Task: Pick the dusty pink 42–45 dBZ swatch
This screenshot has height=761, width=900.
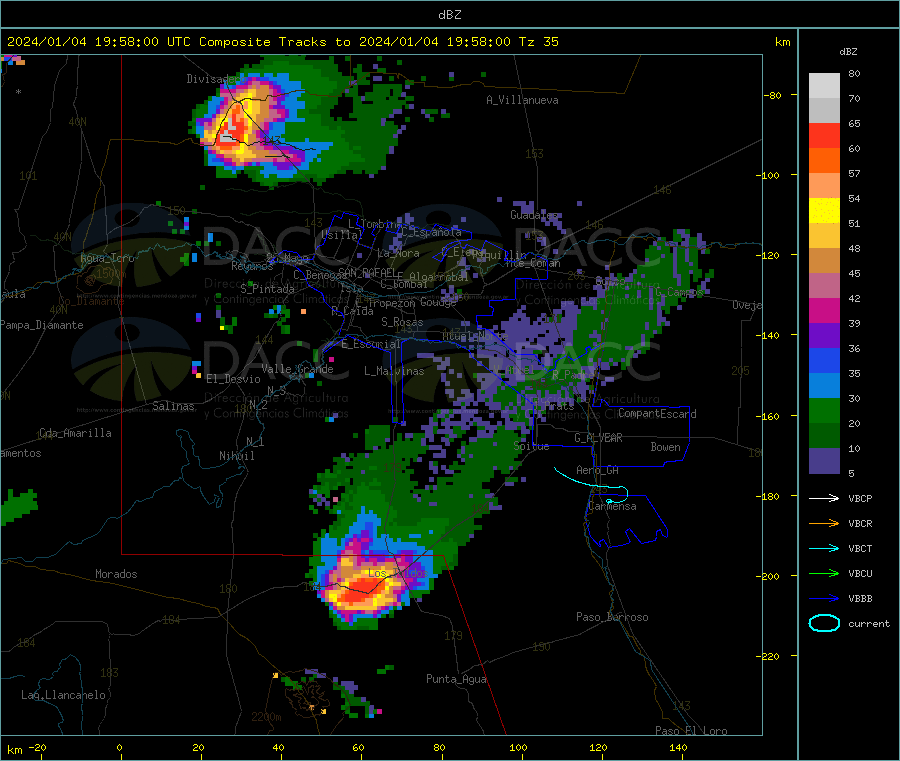Action: pos(824,286)
